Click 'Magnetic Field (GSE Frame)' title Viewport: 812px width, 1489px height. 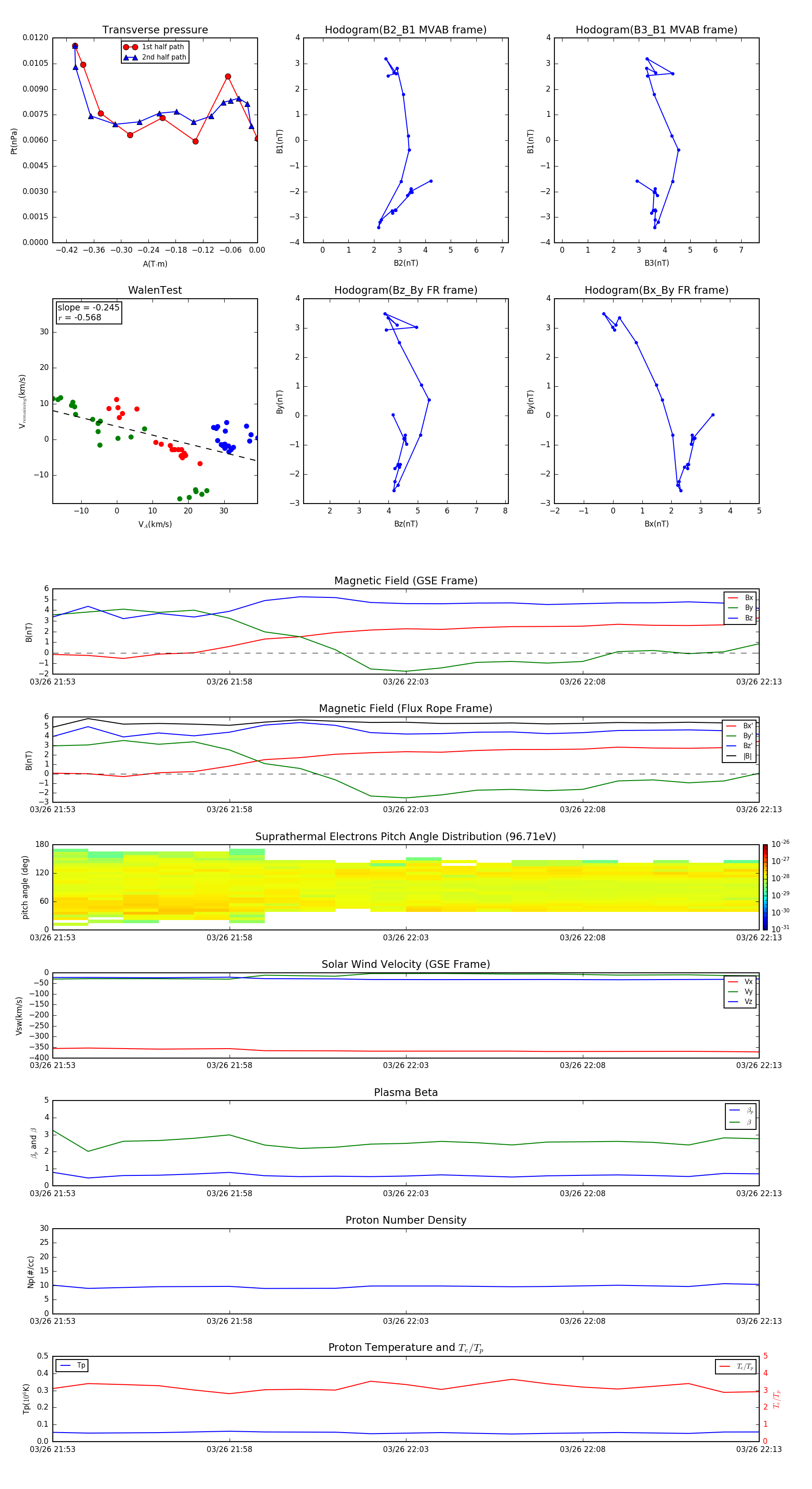[x=406, y=581]
